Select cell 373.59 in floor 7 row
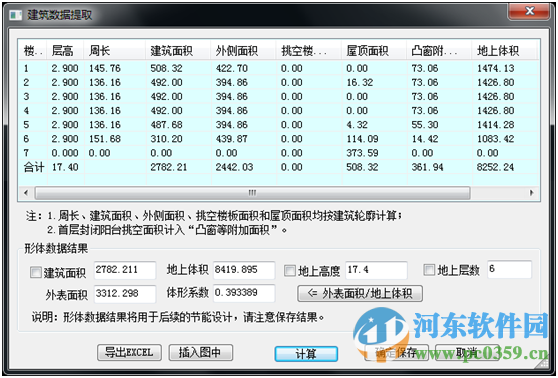 point(362,153)
